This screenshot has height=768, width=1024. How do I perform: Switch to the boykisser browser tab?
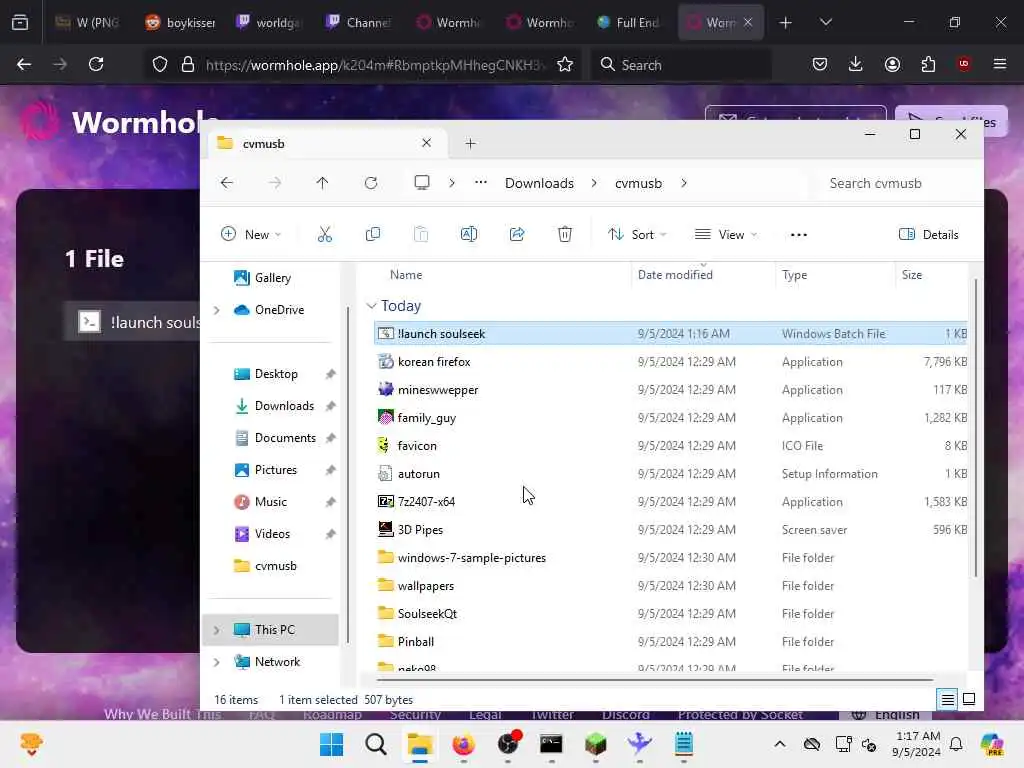tap(180, 22)
